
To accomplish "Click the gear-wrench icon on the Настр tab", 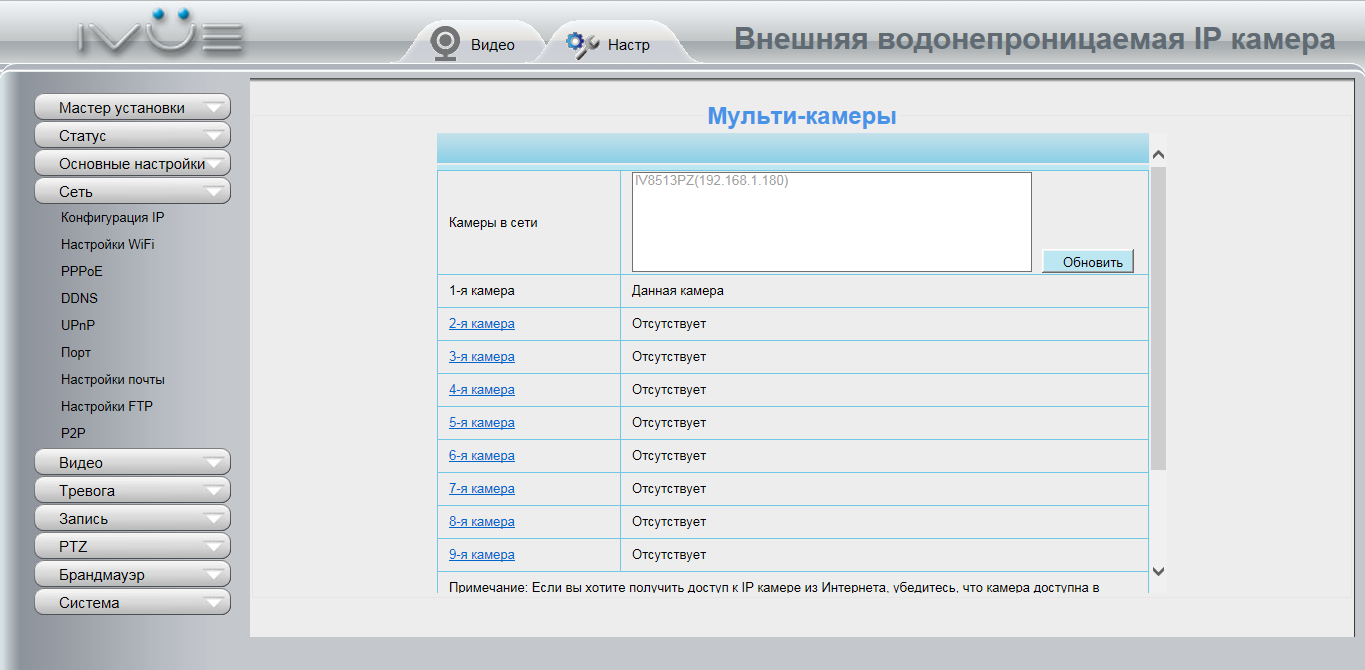I will click(582, 44).
